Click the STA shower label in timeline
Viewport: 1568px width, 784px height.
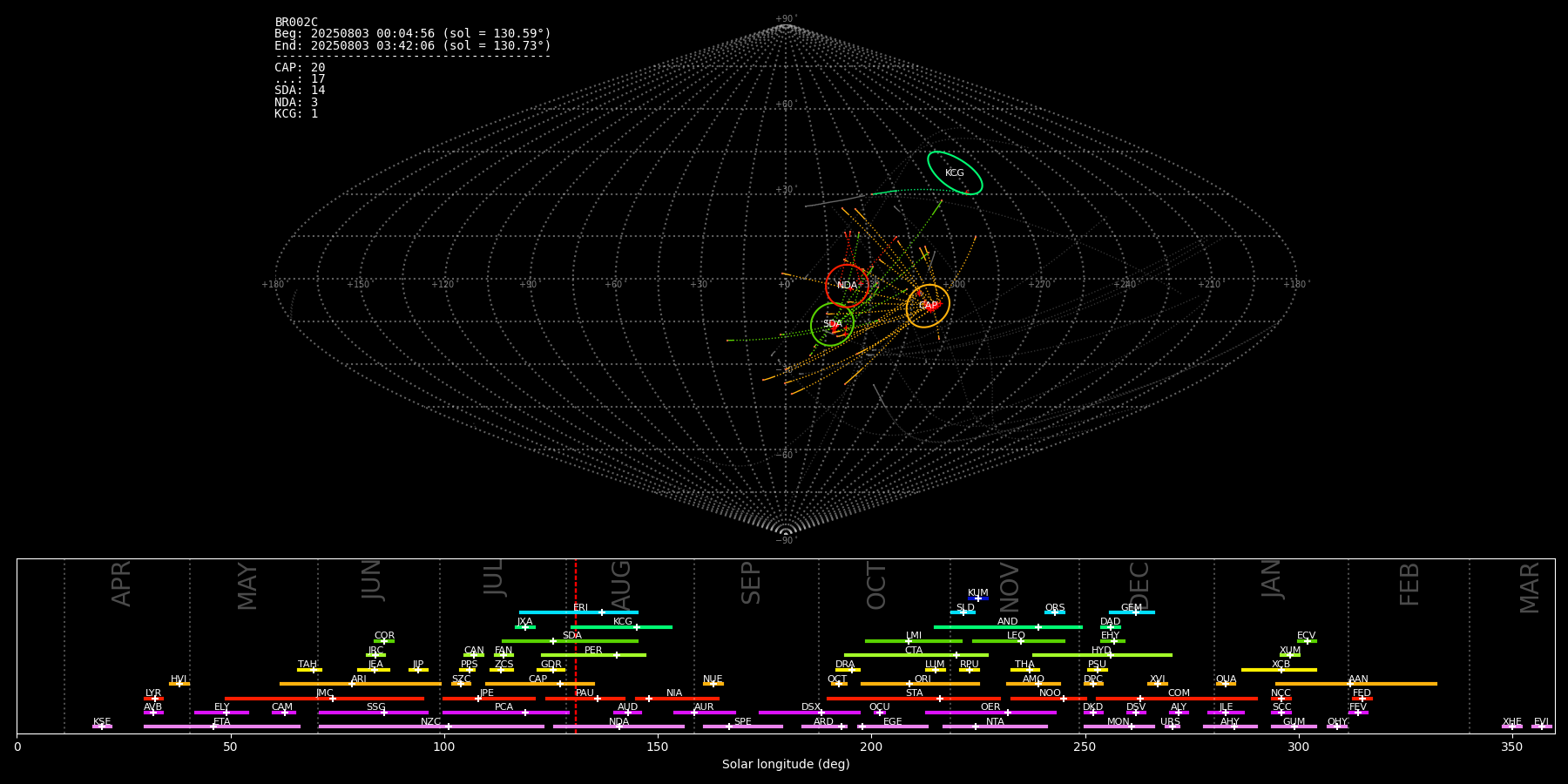coord(915,693)
